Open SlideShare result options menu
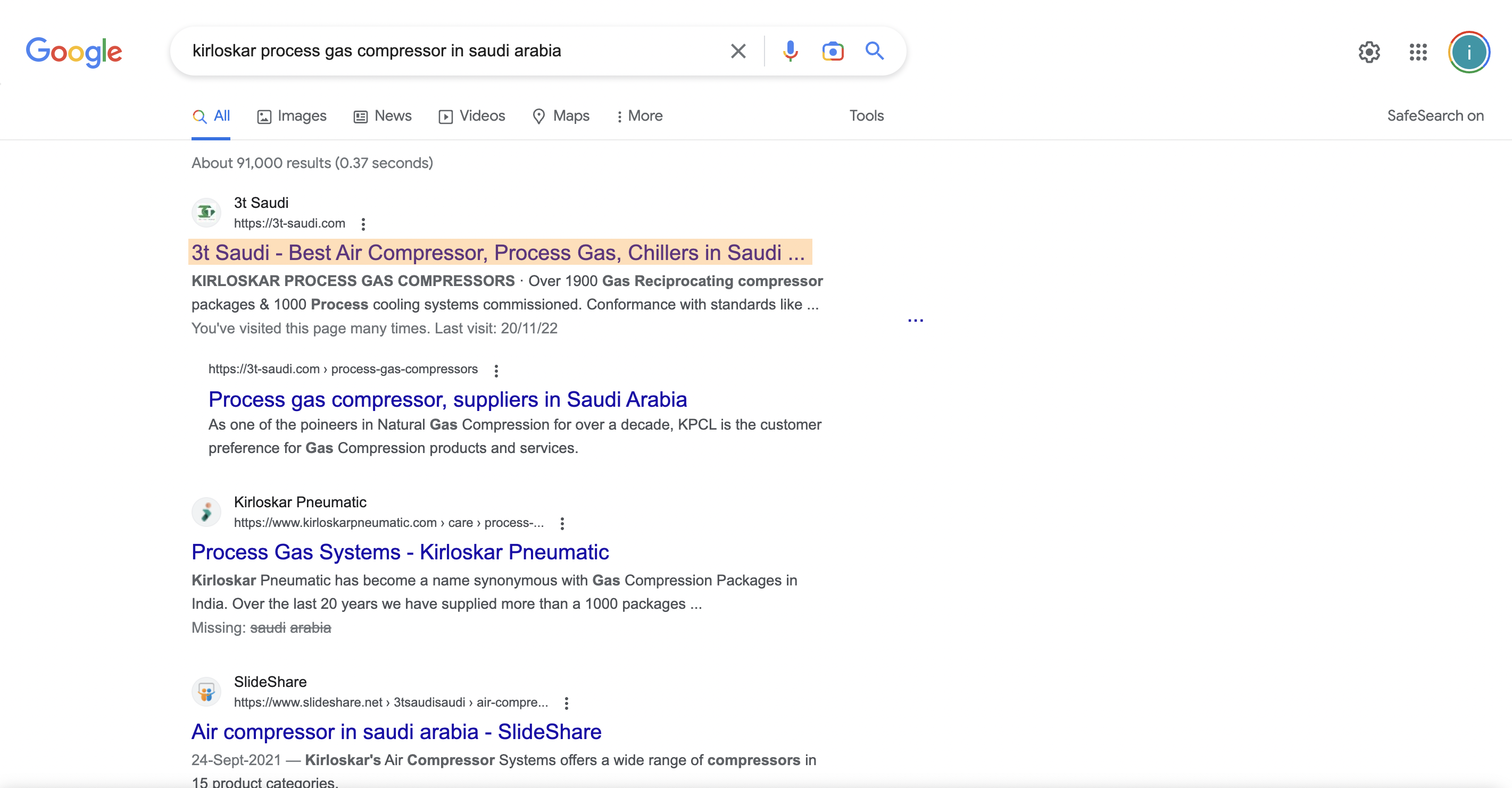Screen dimensions: 1512x788 [x=567, y=703]
